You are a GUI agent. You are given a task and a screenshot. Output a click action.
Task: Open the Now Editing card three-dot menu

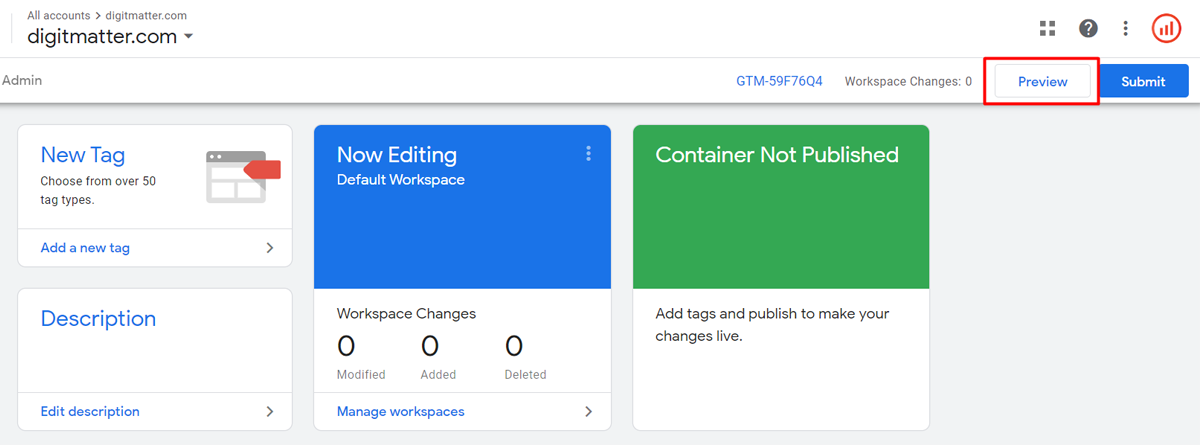[588, 153]
